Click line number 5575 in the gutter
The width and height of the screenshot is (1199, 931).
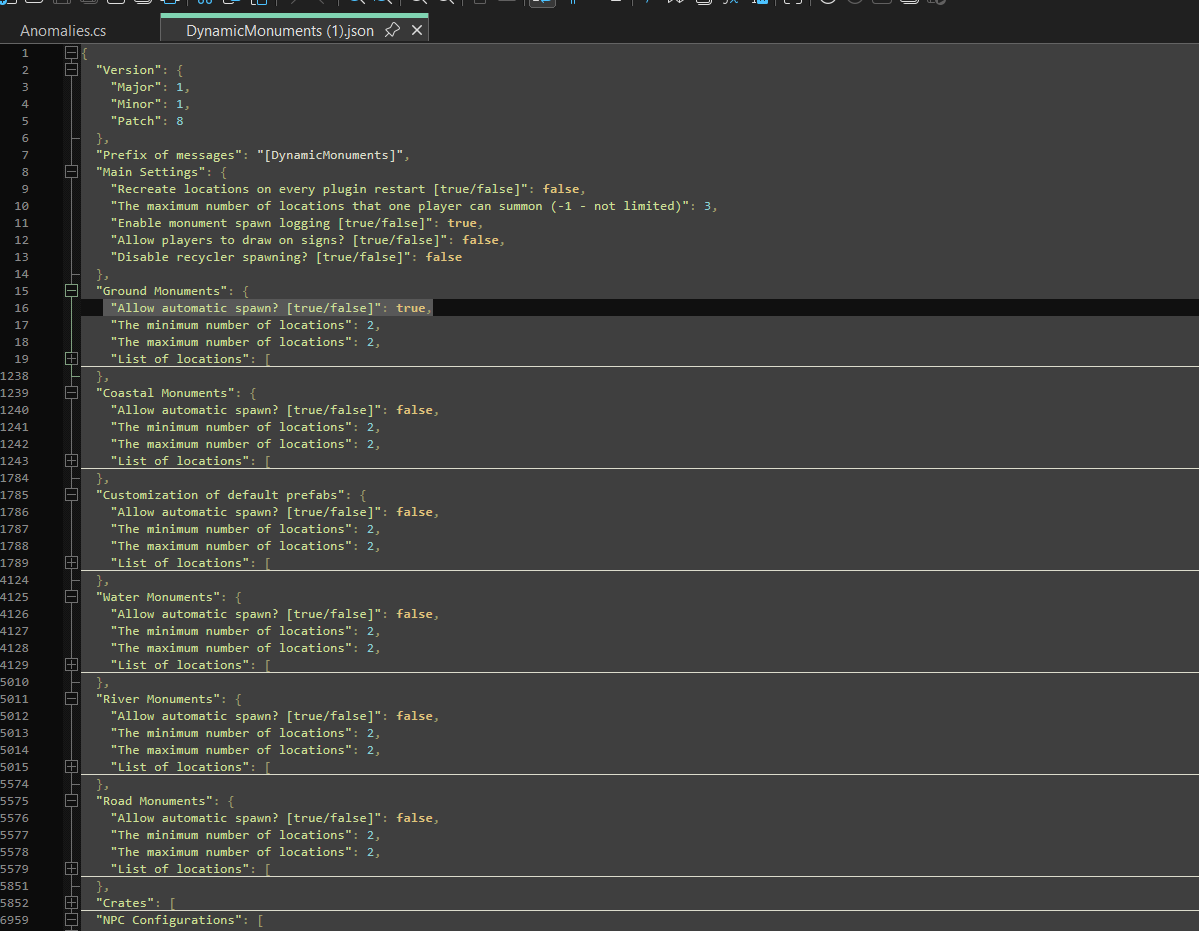pos(15,801)
